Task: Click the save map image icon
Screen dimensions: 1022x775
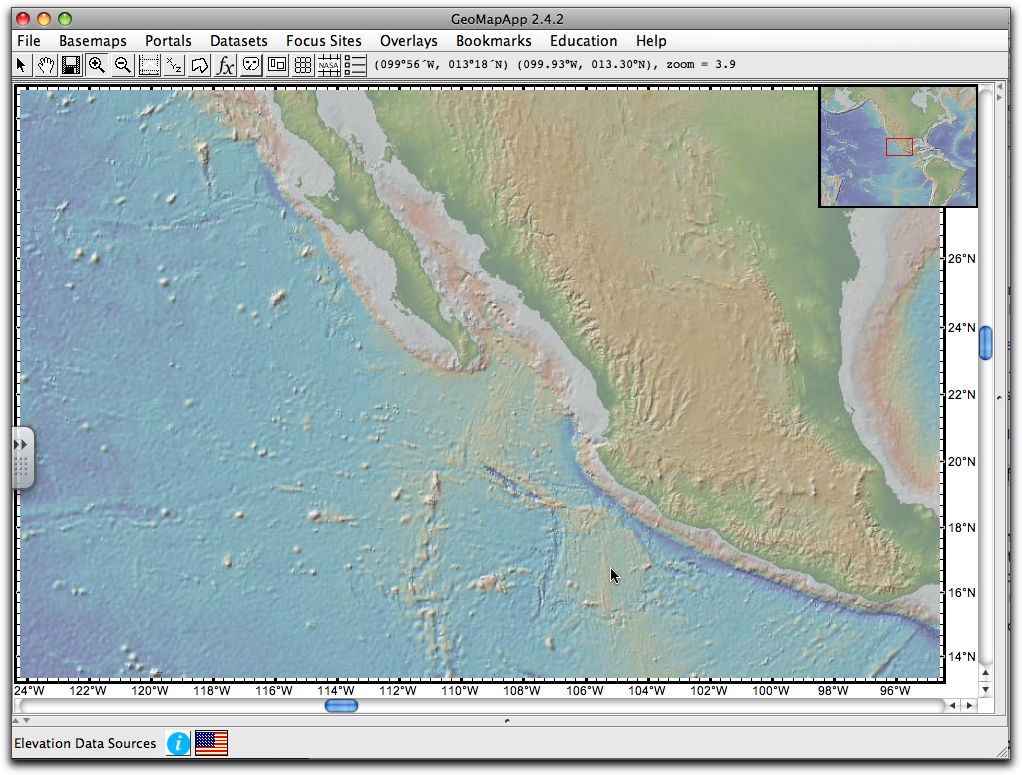Action: (x=71, y=65)
